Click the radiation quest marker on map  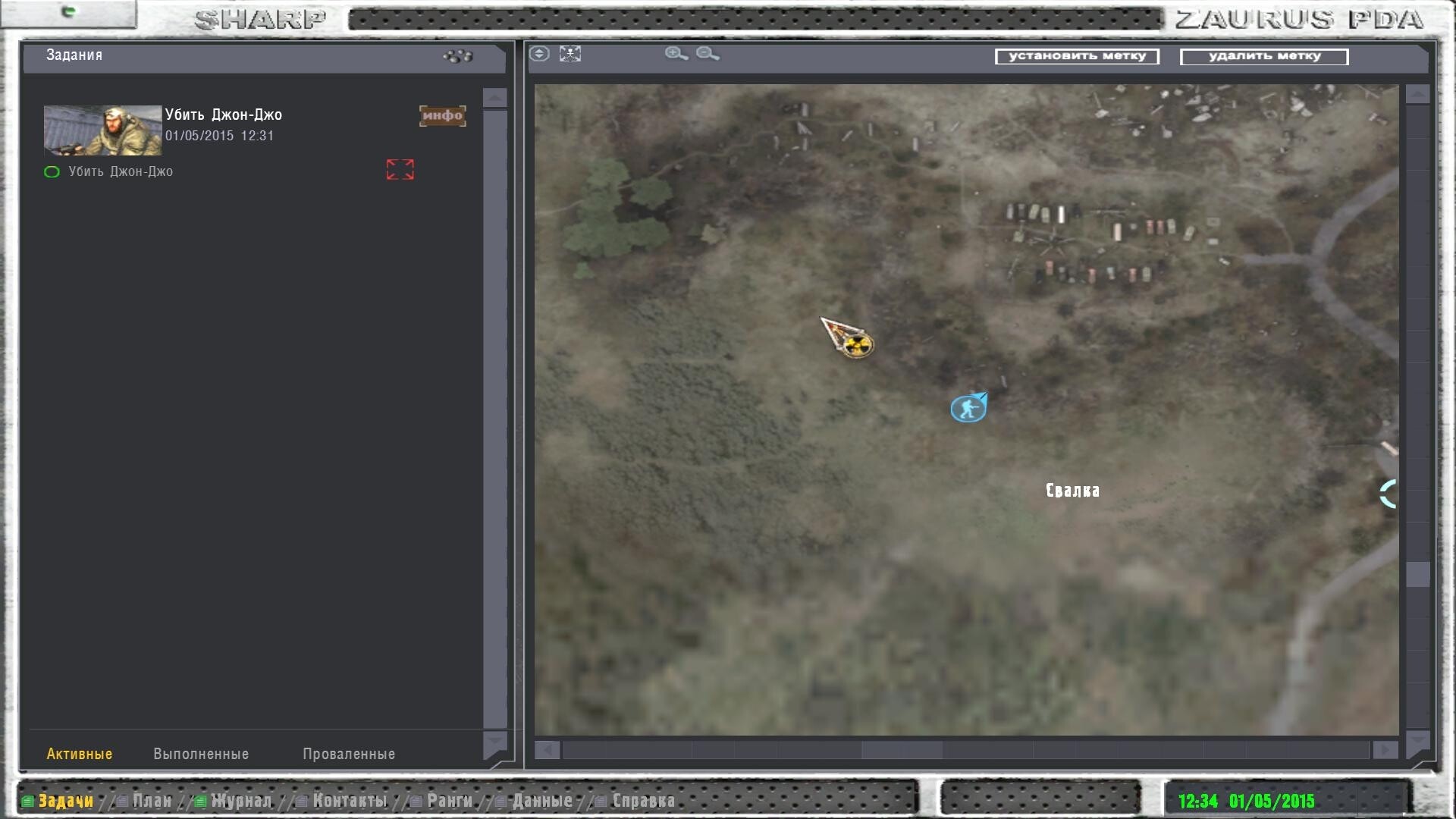pyautogui.click(x=857, y=345)
